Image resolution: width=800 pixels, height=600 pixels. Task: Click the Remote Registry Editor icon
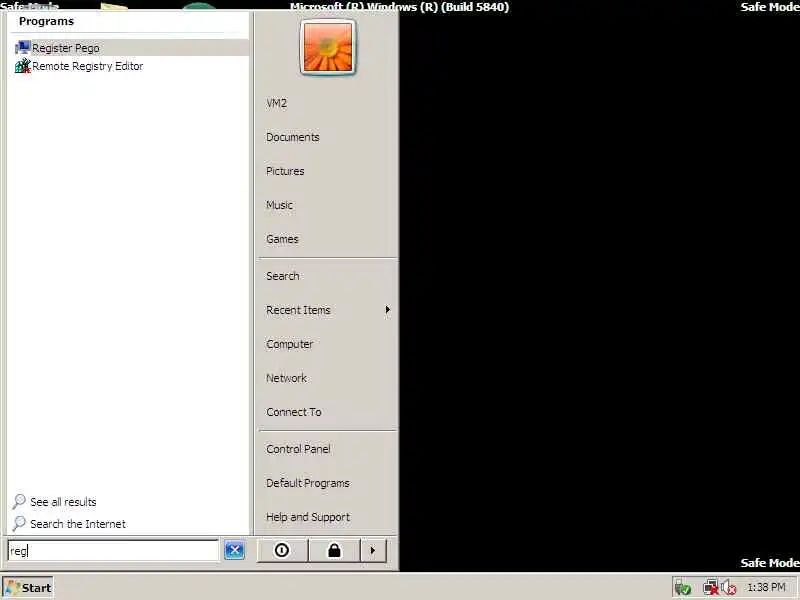pos(23,66)
